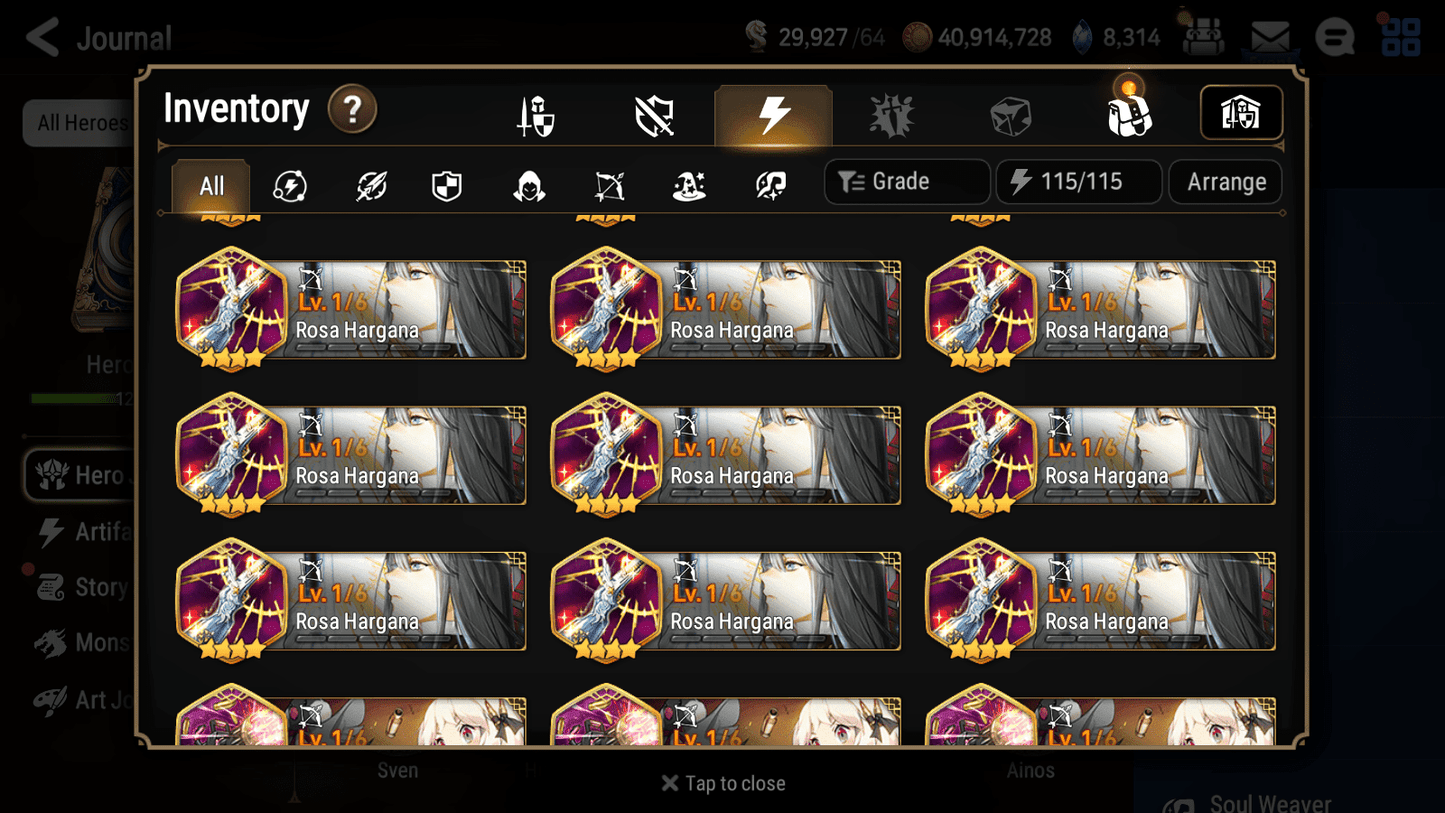This screenshot has width=1445, height=813.
Task: Filter artifacts by Thief hooded icon
Action: pyautogui.click(x=529, y=186)
